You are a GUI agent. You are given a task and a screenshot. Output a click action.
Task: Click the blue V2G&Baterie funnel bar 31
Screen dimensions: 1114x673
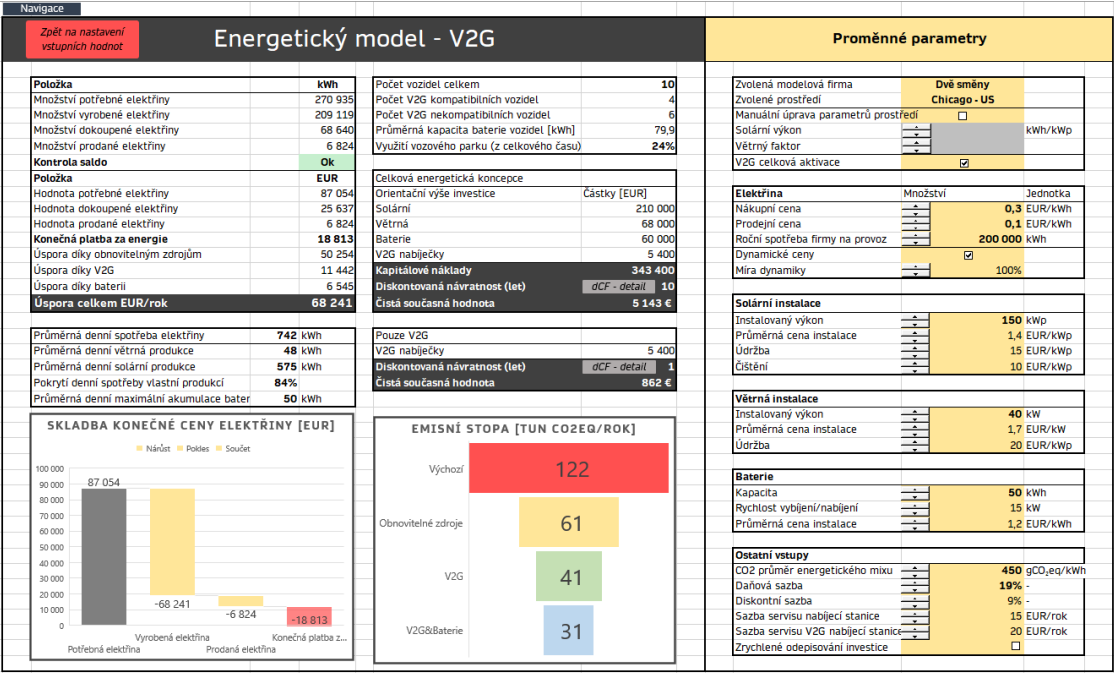pos(568,630)
